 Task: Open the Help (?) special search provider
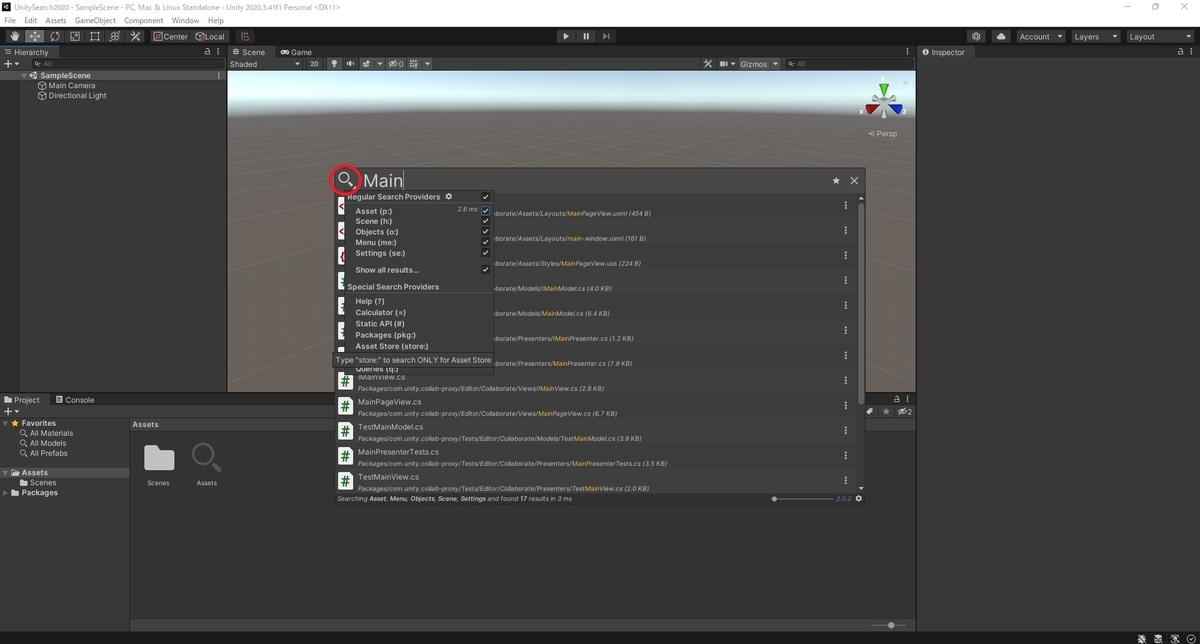coord(370,301)
